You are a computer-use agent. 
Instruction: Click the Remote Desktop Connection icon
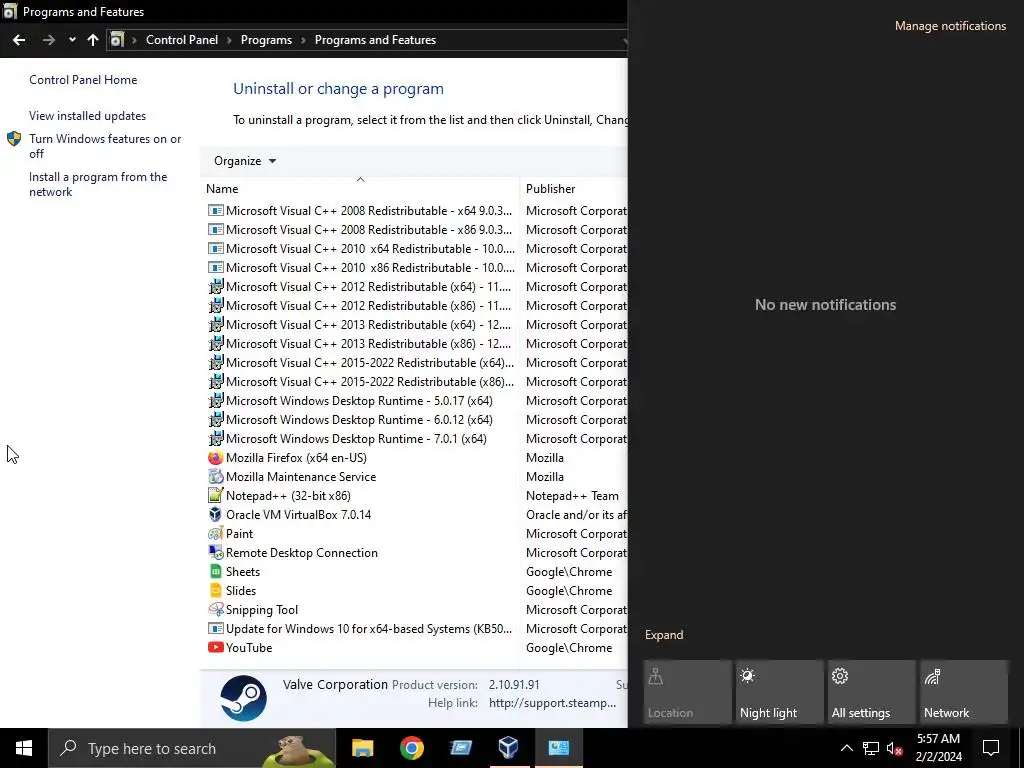(216, 552)
